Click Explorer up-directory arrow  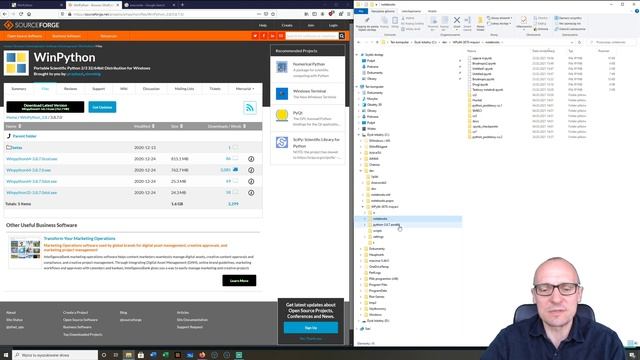click(x=377, y=42)
